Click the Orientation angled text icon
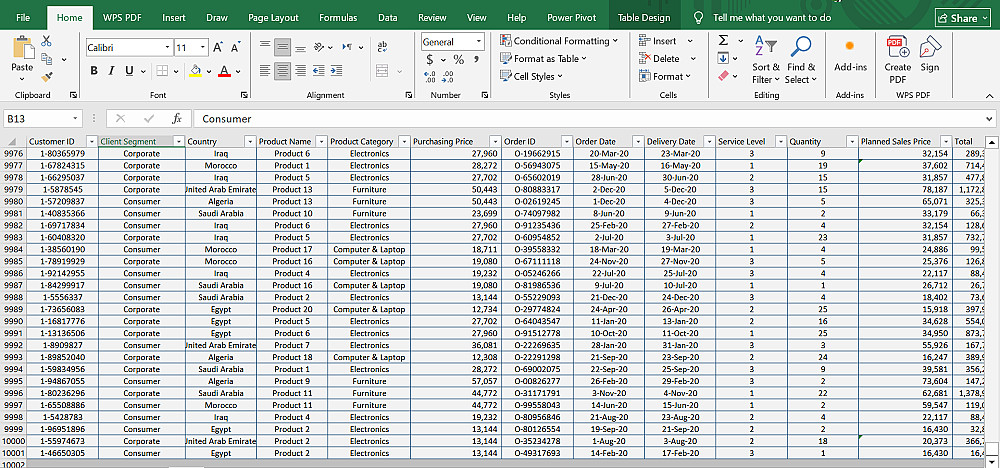1000x468 pixels. (x=320, y=47)
